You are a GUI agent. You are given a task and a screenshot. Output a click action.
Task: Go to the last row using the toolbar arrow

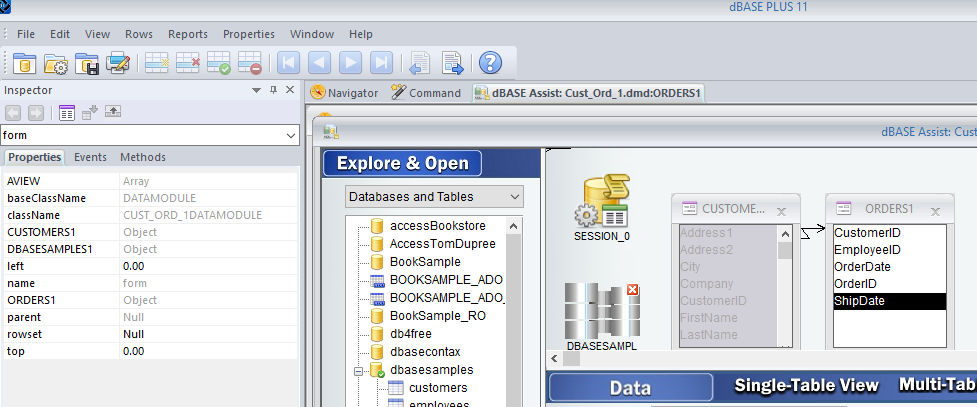tap(381, 63)
